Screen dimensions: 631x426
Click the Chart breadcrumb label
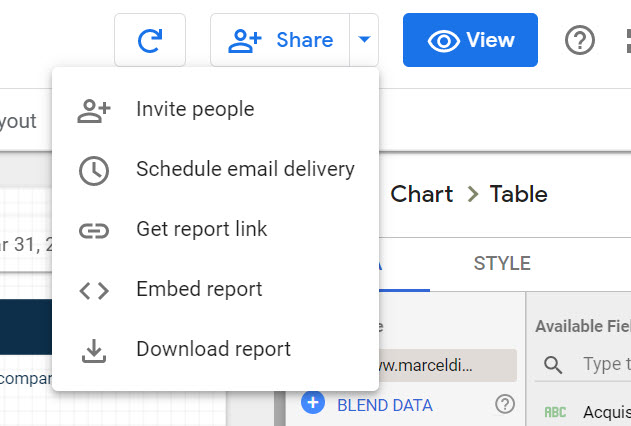click(421, 194)
